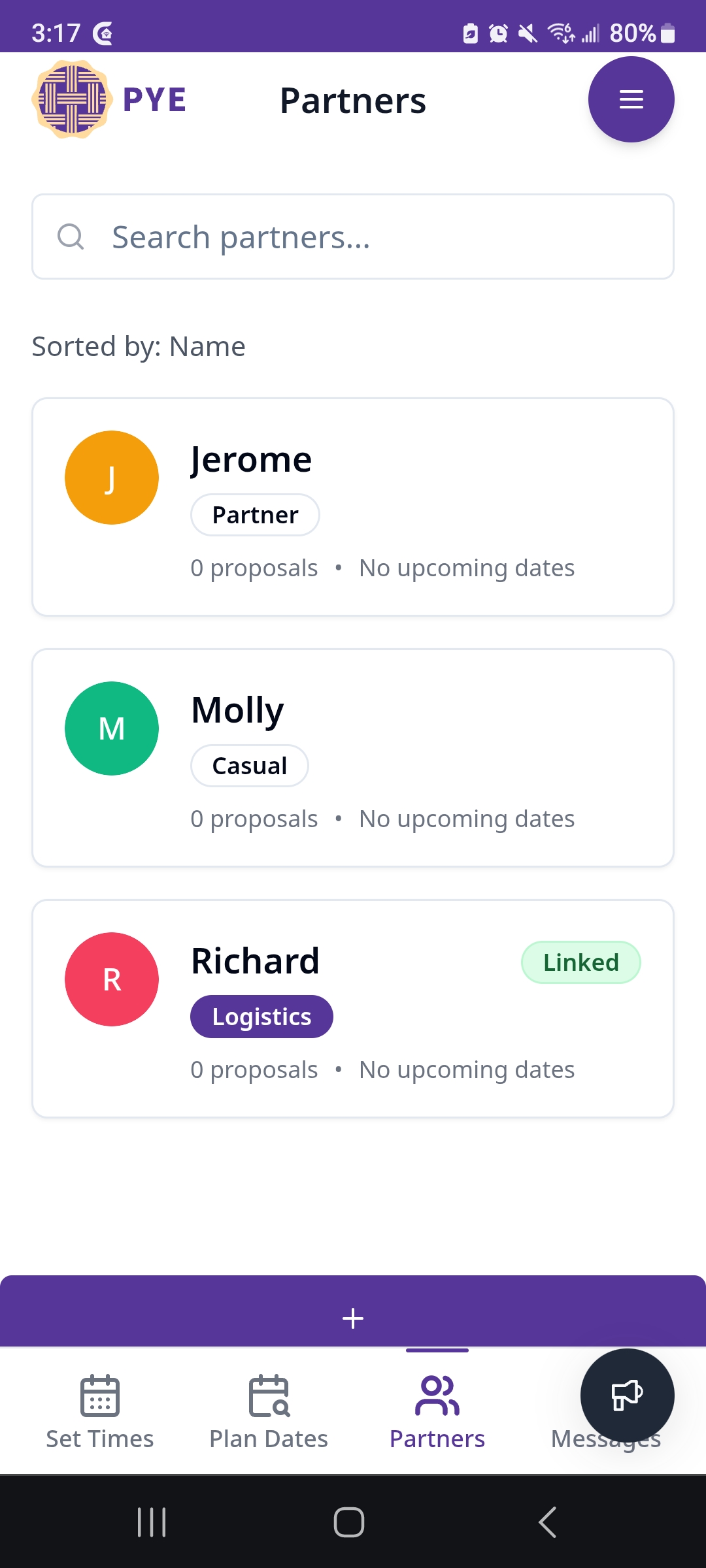
Task: Tap Richard's red R avatar
Action: 112,979
